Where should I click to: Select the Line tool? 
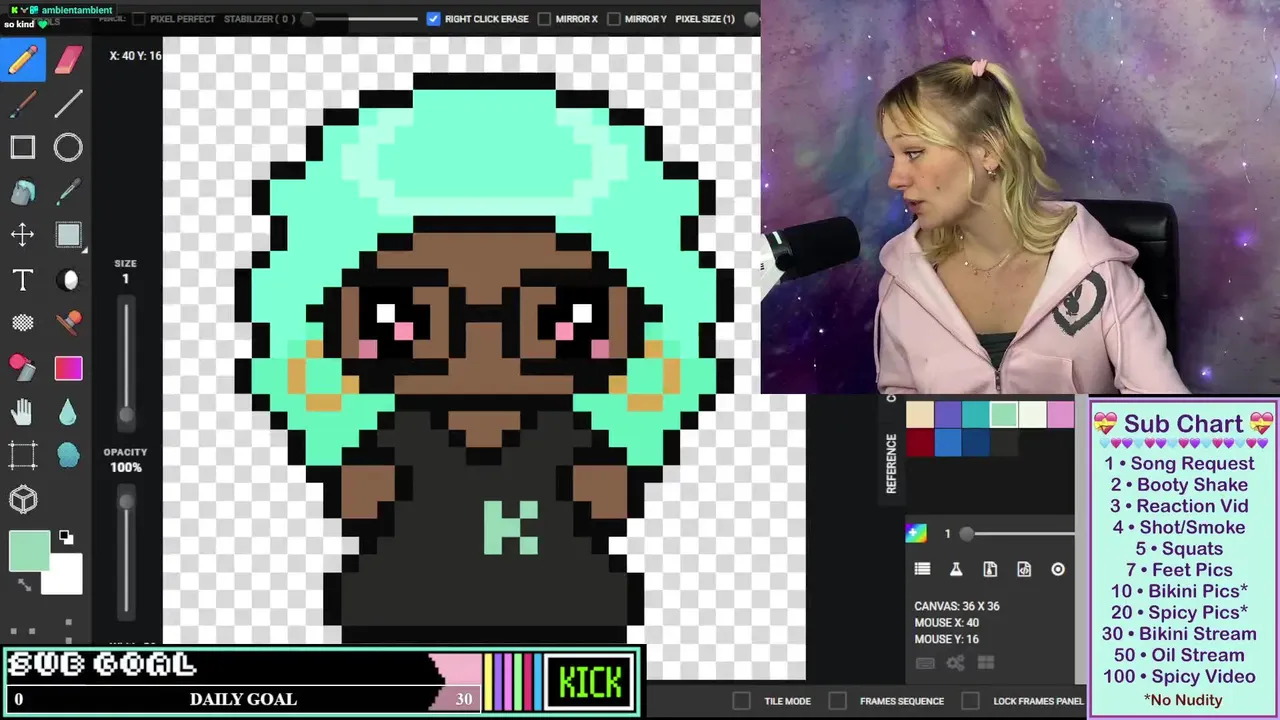coord(68,103)
